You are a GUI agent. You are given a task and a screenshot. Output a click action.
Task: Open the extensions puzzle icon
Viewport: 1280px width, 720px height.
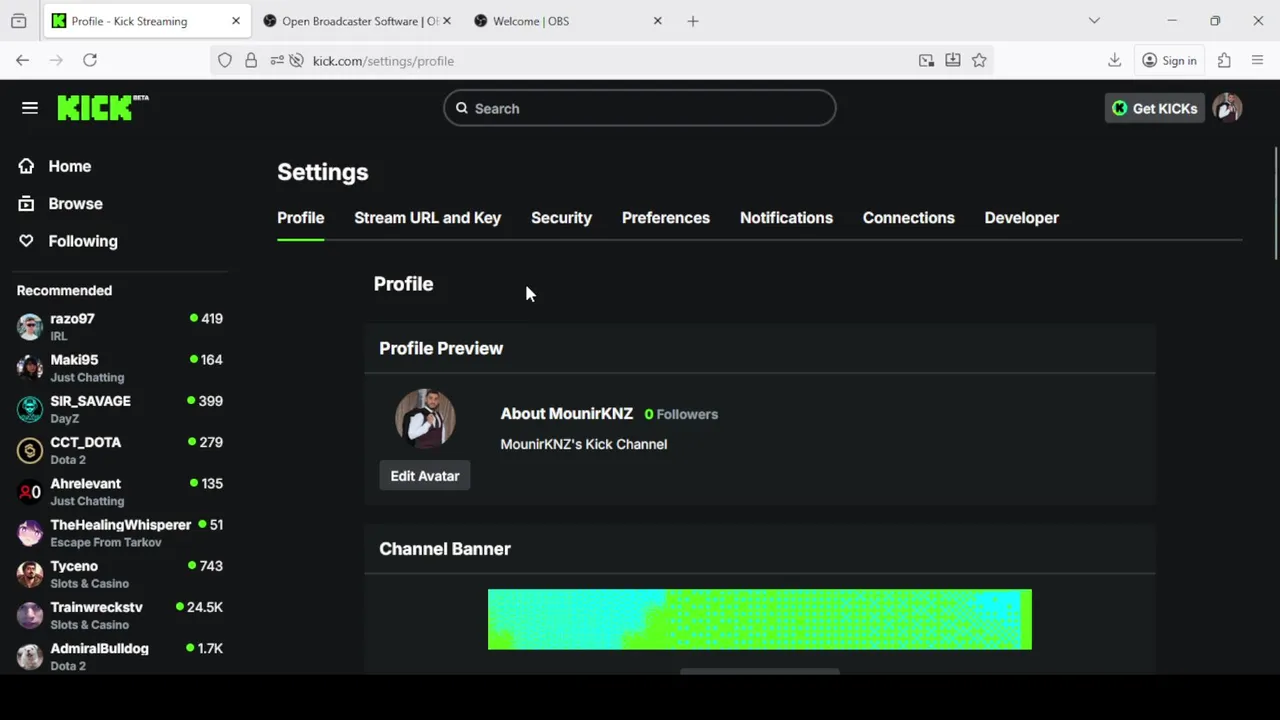pos(1224,60)
